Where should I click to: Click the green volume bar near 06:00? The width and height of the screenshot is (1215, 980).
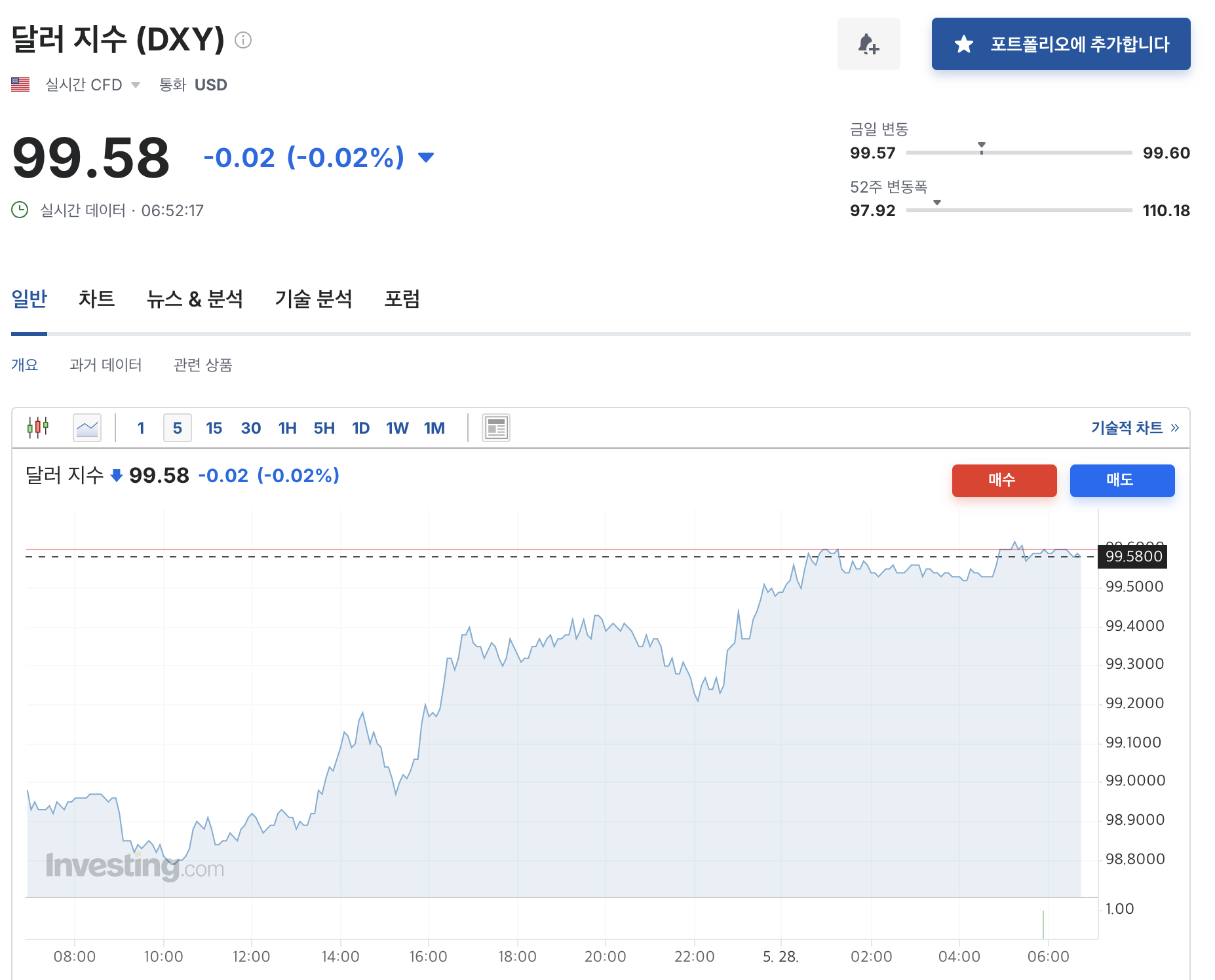(1043, 924)
